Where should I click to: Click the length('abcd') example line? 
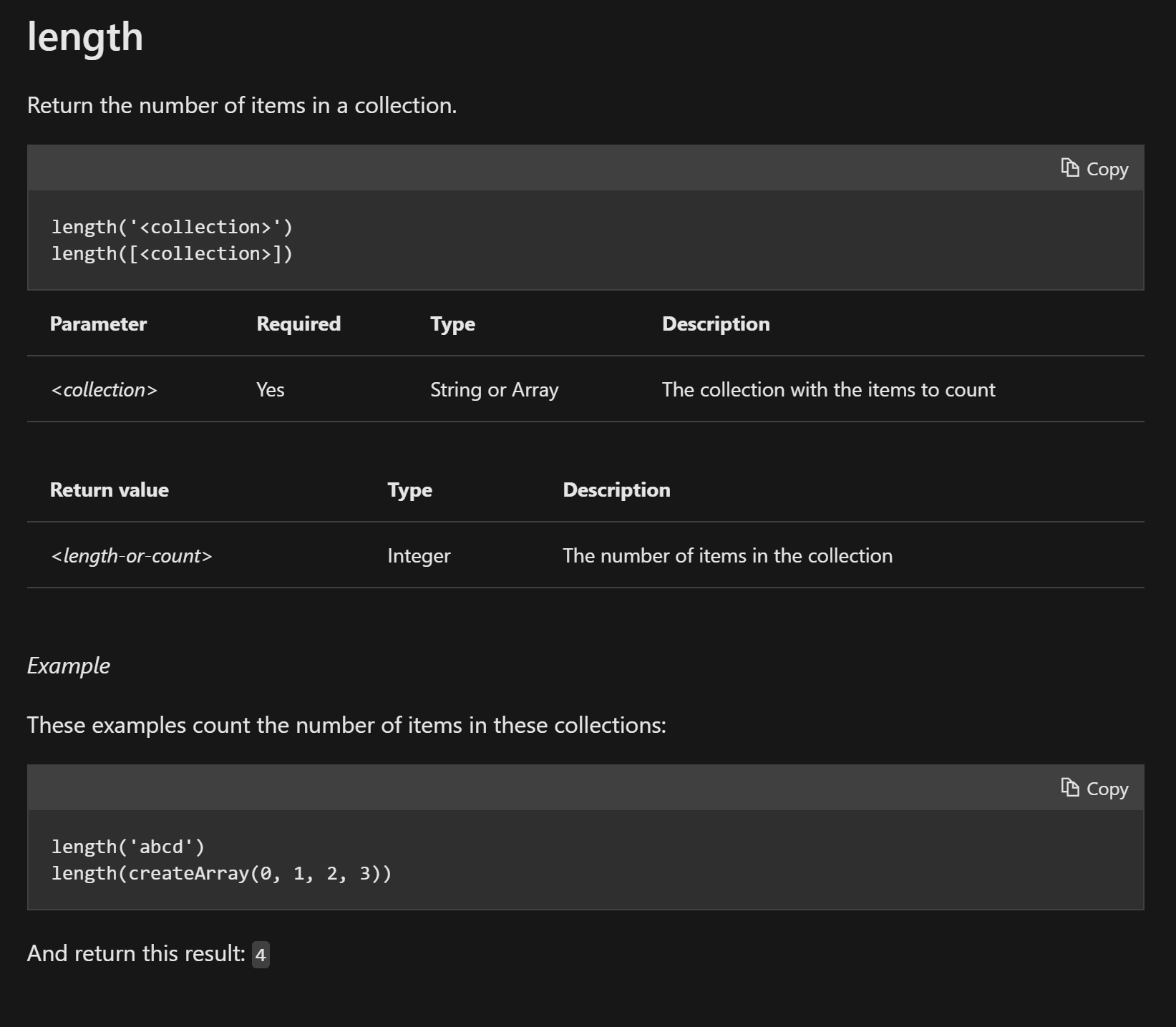[128, 847]
